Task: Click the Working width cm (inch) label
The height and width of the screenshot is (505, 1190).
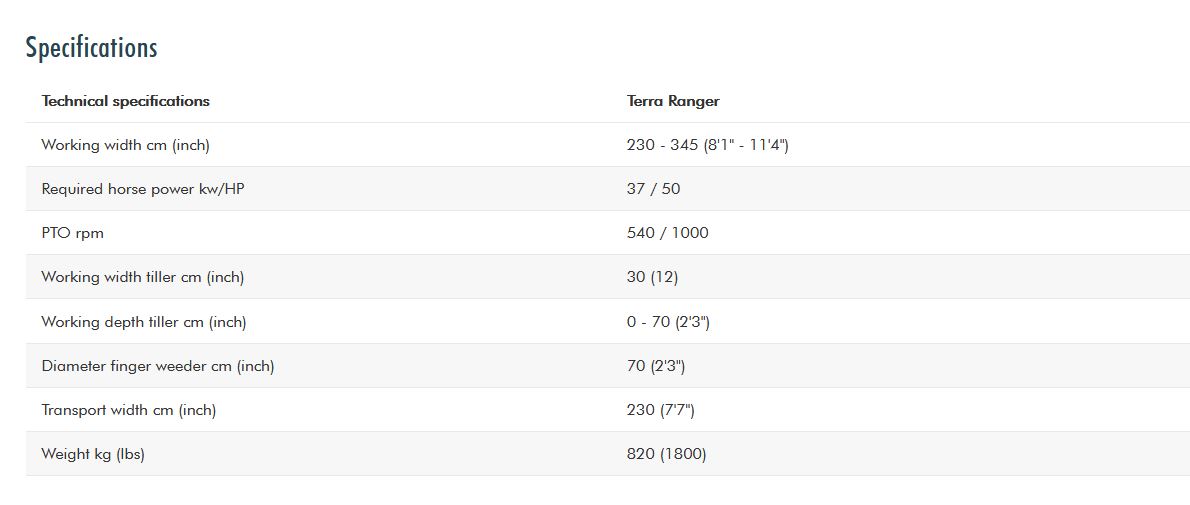Action: coord(125,145)
